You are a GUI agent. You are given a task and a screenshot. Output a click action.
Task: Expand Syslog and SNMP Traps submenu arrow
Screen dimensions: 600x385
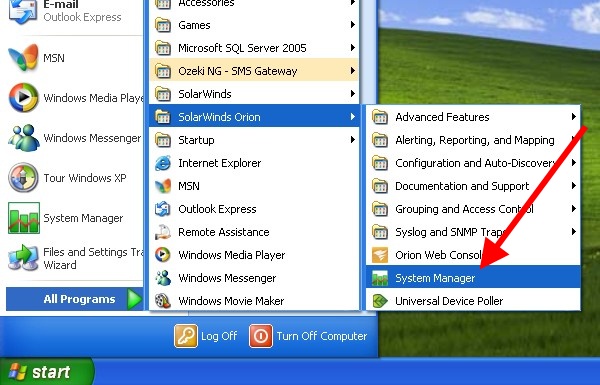(574, 232)
